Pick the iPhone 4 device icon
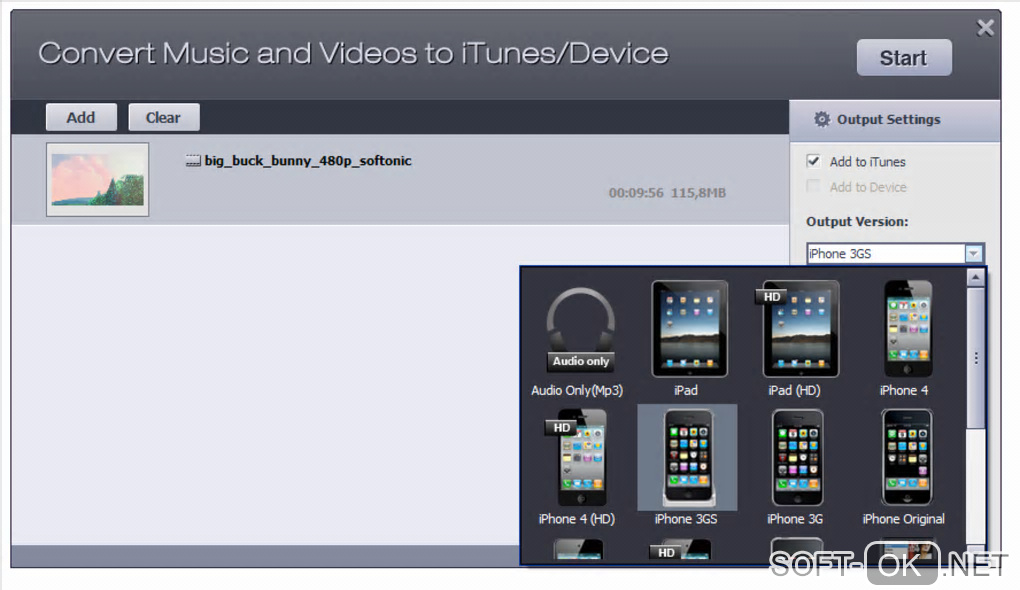The width and height of the screenshot is (1020, 590). pyautogui.click(x=907, y=329)
